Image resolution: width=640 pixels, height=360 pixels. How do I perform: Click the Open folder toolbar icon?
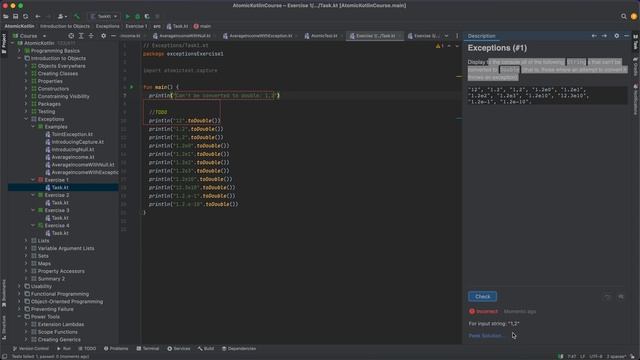pyautogui.click(x=6, y=16)
